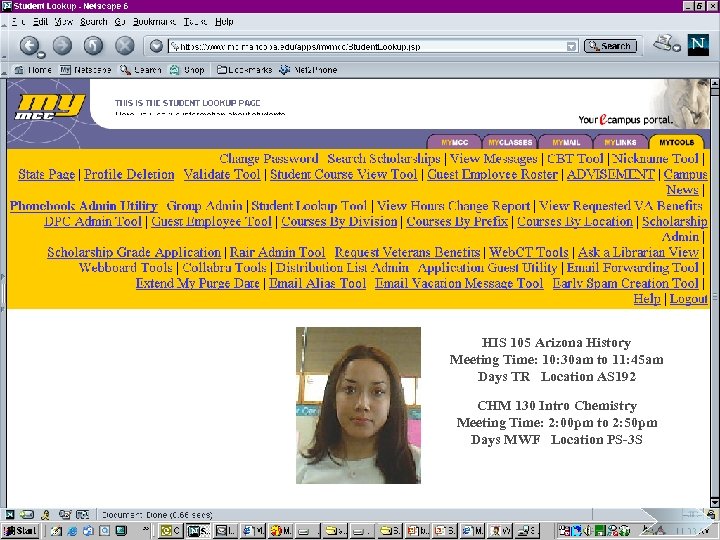The image size is (720, 540).
Task: Reload the page with the Reload button
Action: pos(93,45)
